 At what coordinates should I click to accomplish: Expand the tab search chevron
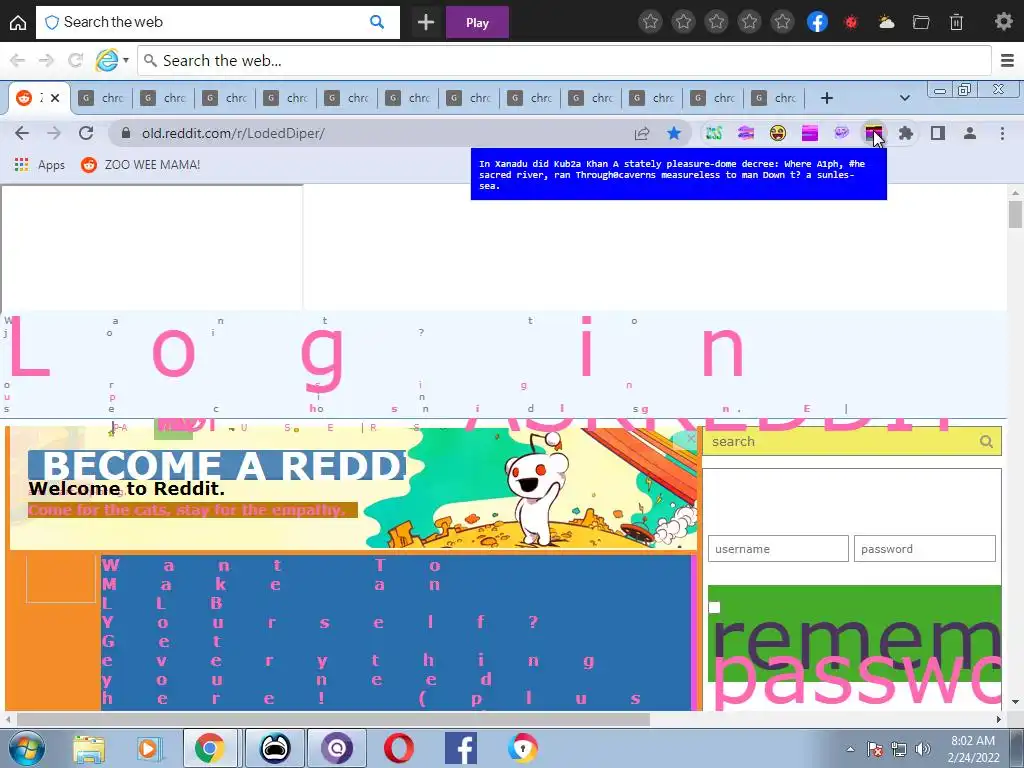904,98
